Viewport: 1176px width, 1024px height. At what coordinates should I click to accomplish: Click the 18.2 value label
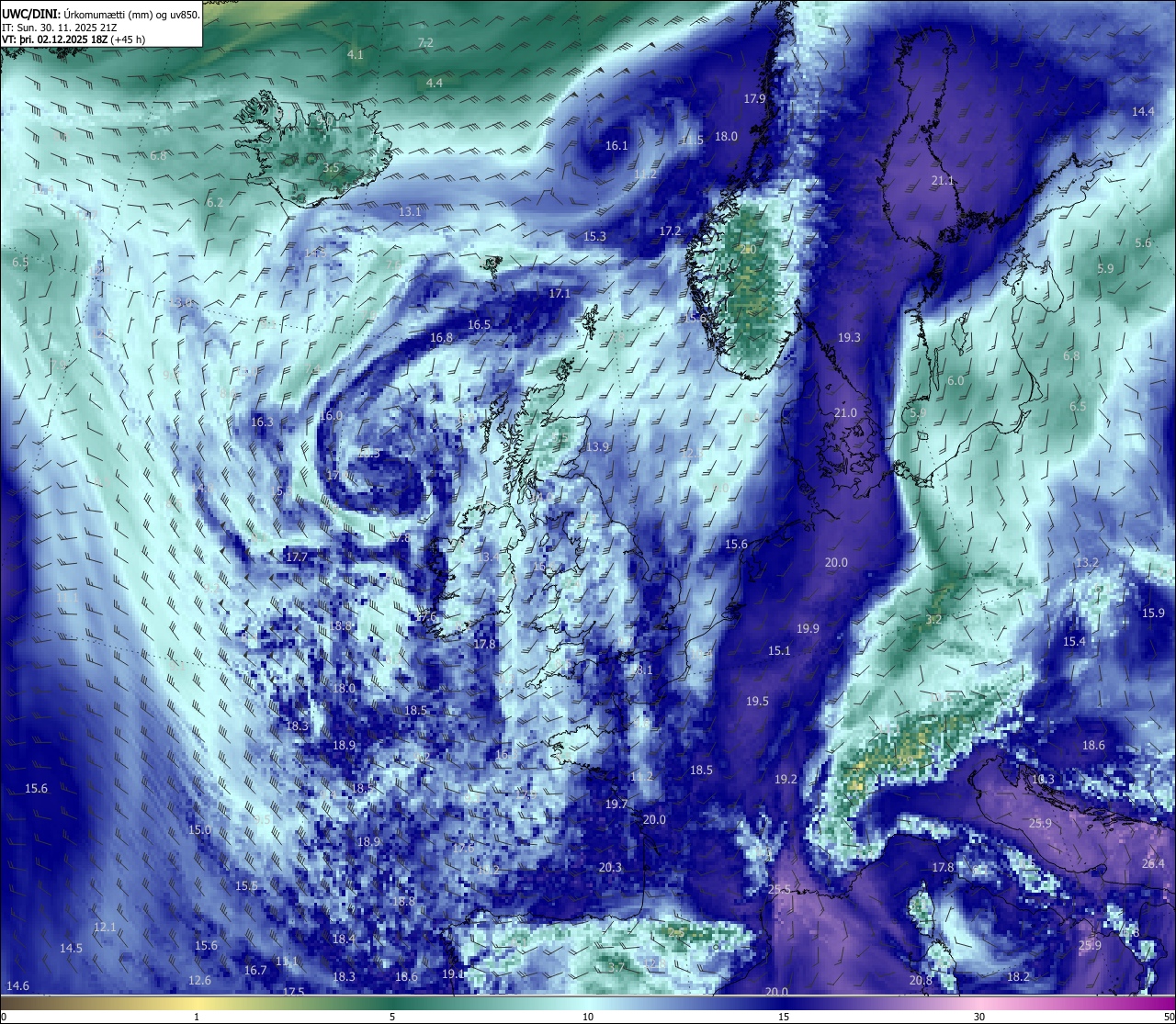coord(1018,977)
